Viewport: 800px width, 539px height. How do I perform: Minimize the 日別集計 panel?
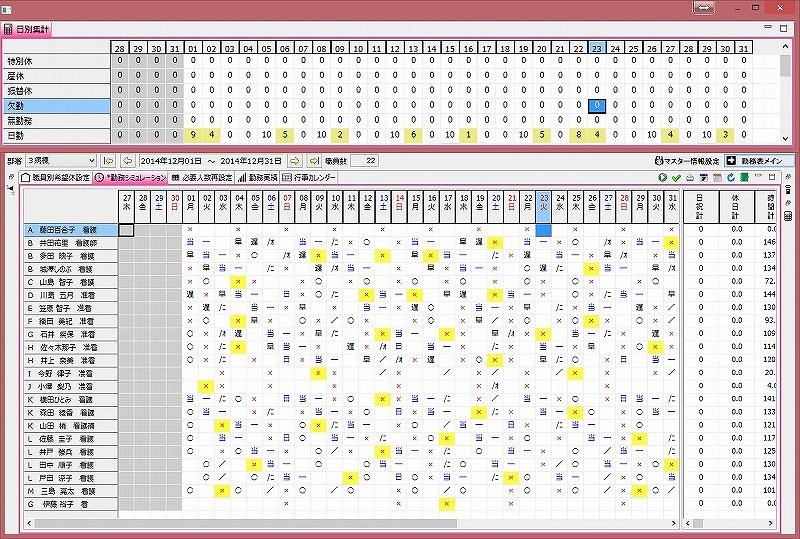click(x=768, y=27)
